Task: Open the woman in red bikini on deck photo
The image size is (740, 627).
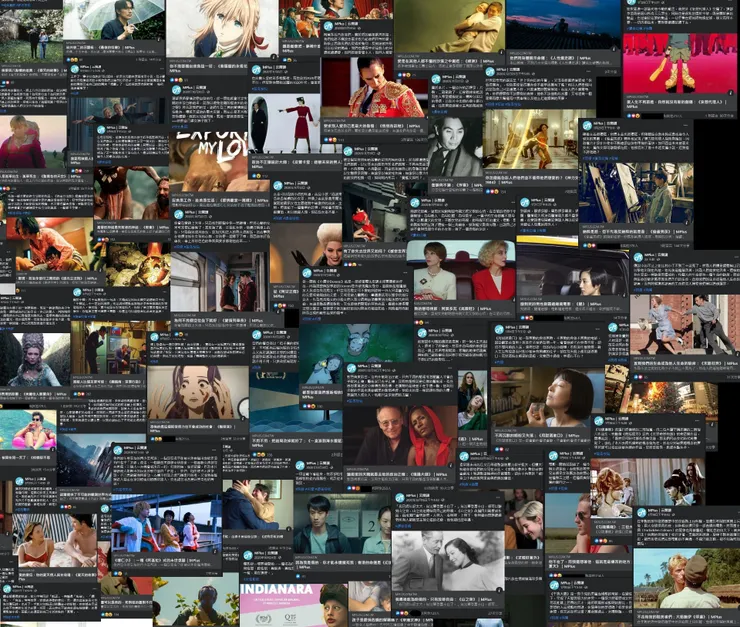Action: 55,540
